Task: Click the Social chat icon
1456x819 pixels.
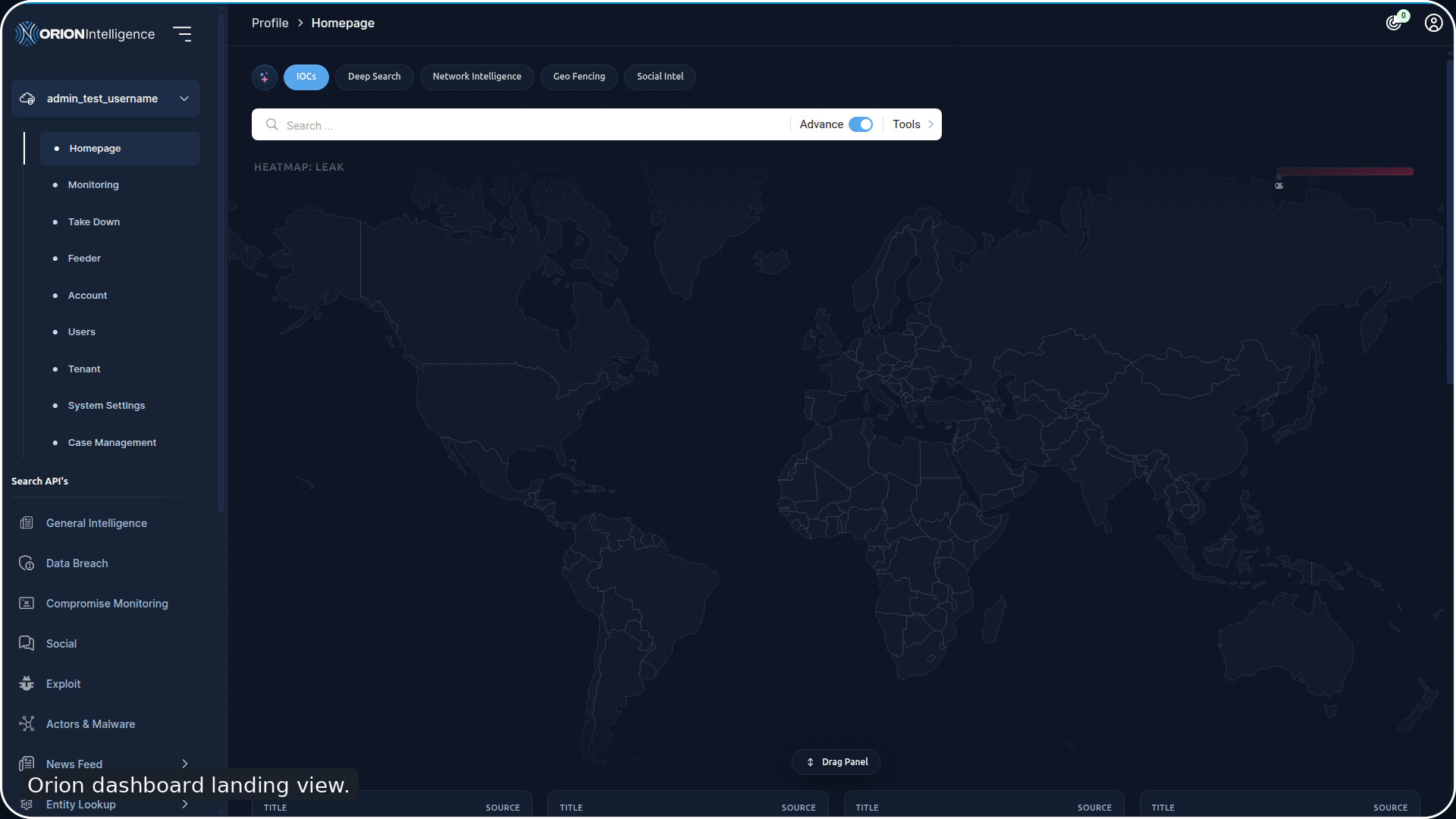Action: (x=27, y=643)
